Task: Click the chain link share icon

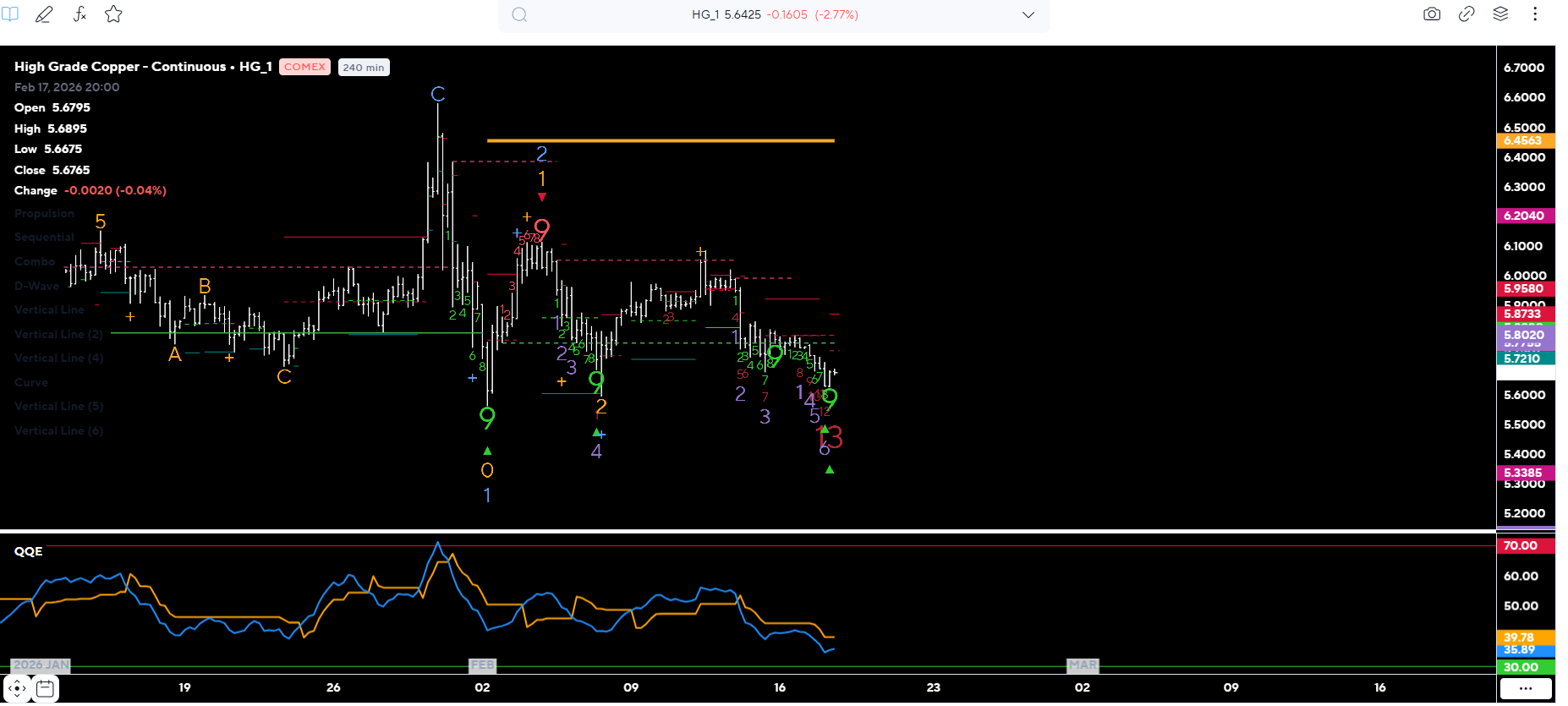Action: tap(1467, 14)
